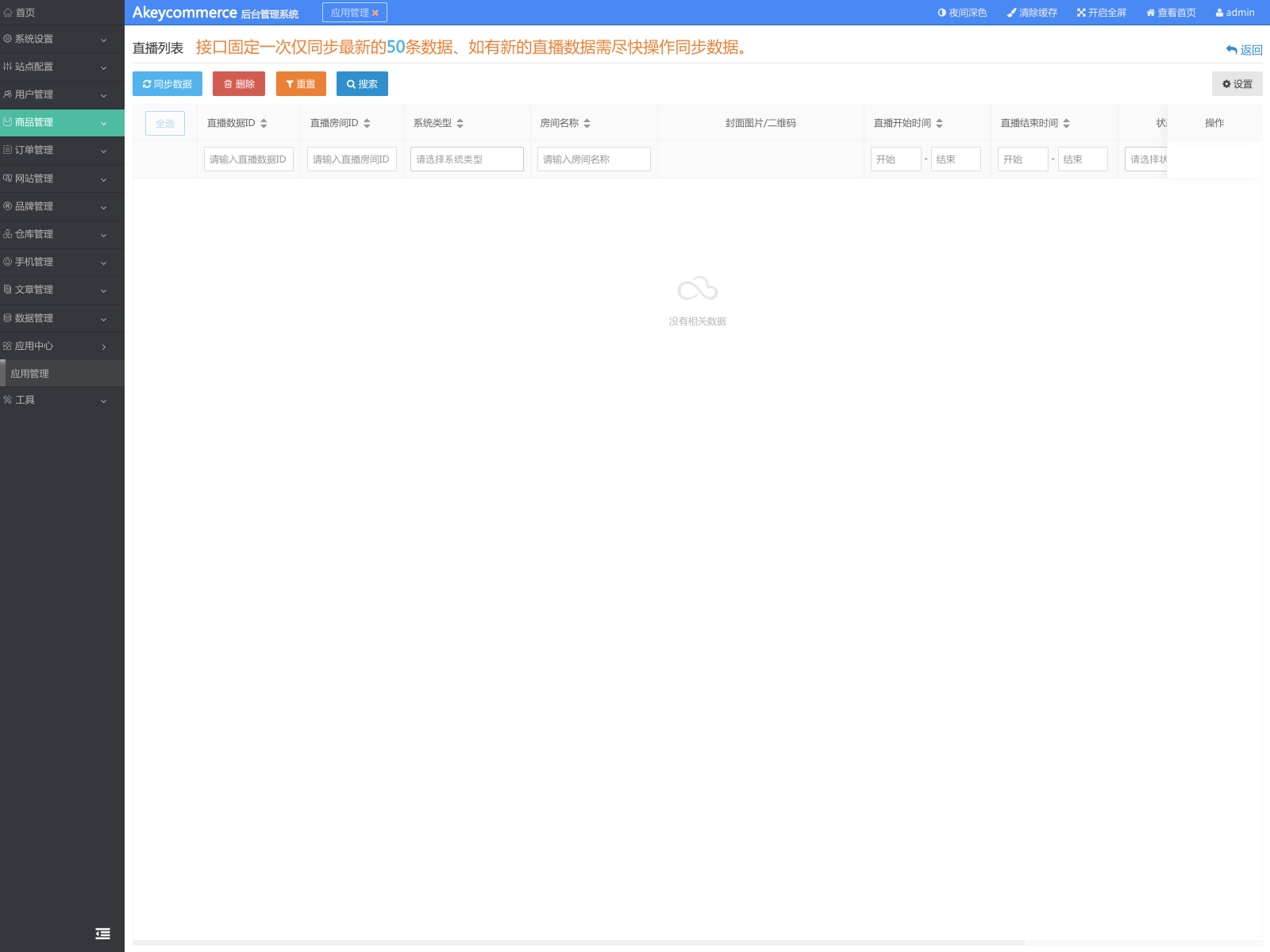Focus the 请输入房间名称 input
1270x952 pixels.
click(x=594, y=159)
